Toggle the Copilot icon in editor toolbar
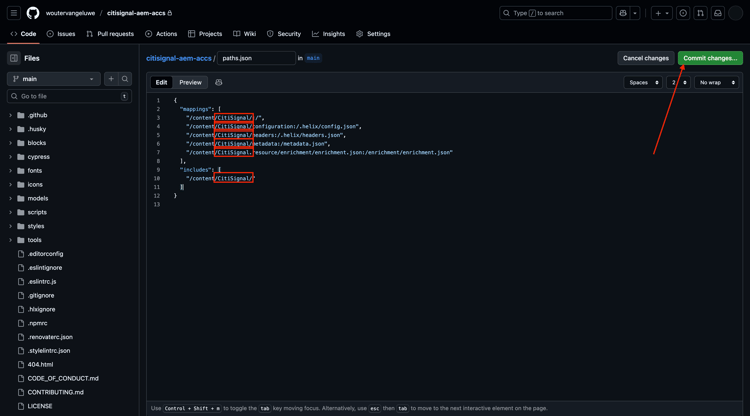 click(x=219, y=83)
